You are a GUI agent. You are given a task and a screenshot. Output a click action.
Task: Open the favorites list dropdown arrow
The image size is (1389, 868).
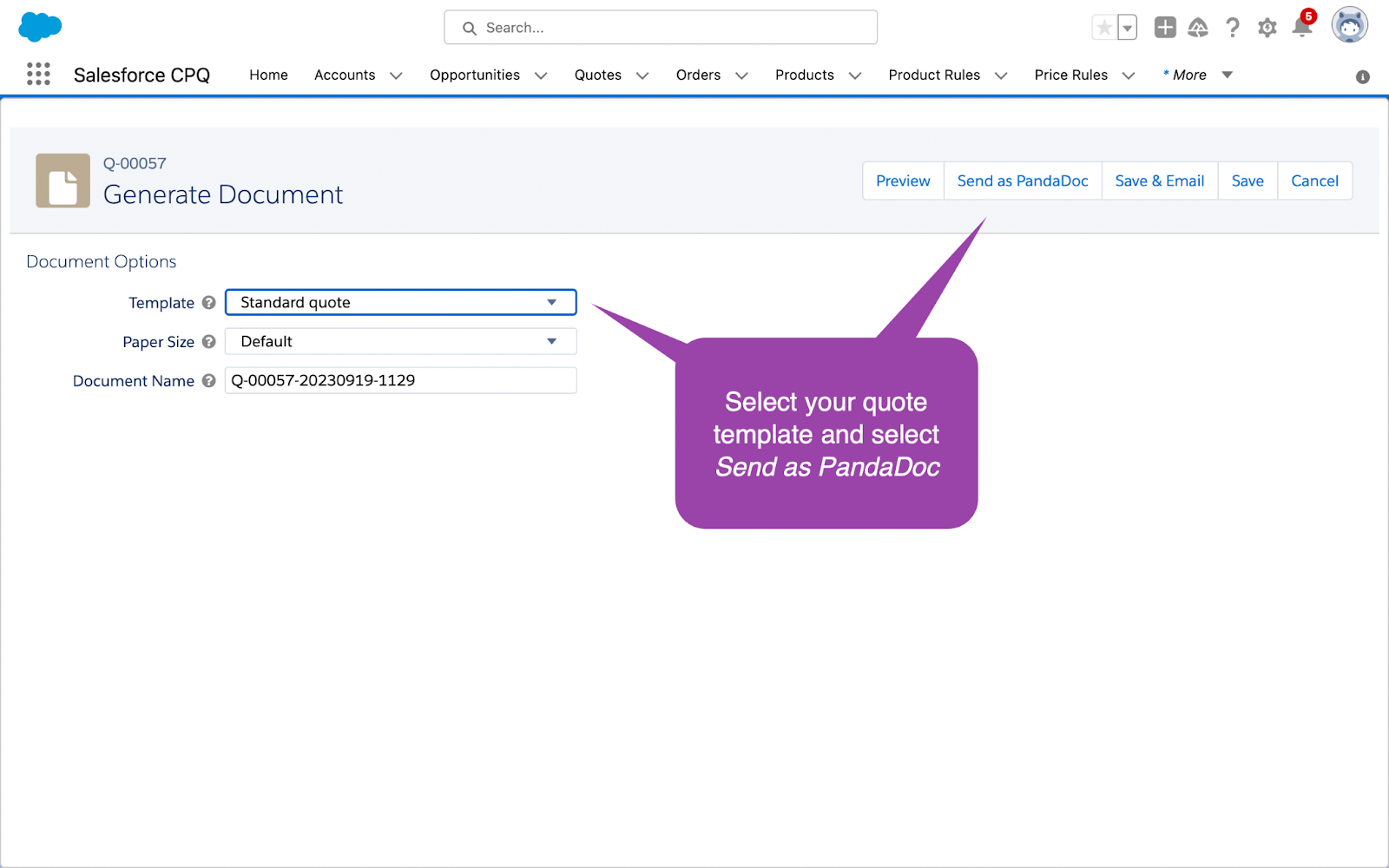click(x=1127, y=28)
